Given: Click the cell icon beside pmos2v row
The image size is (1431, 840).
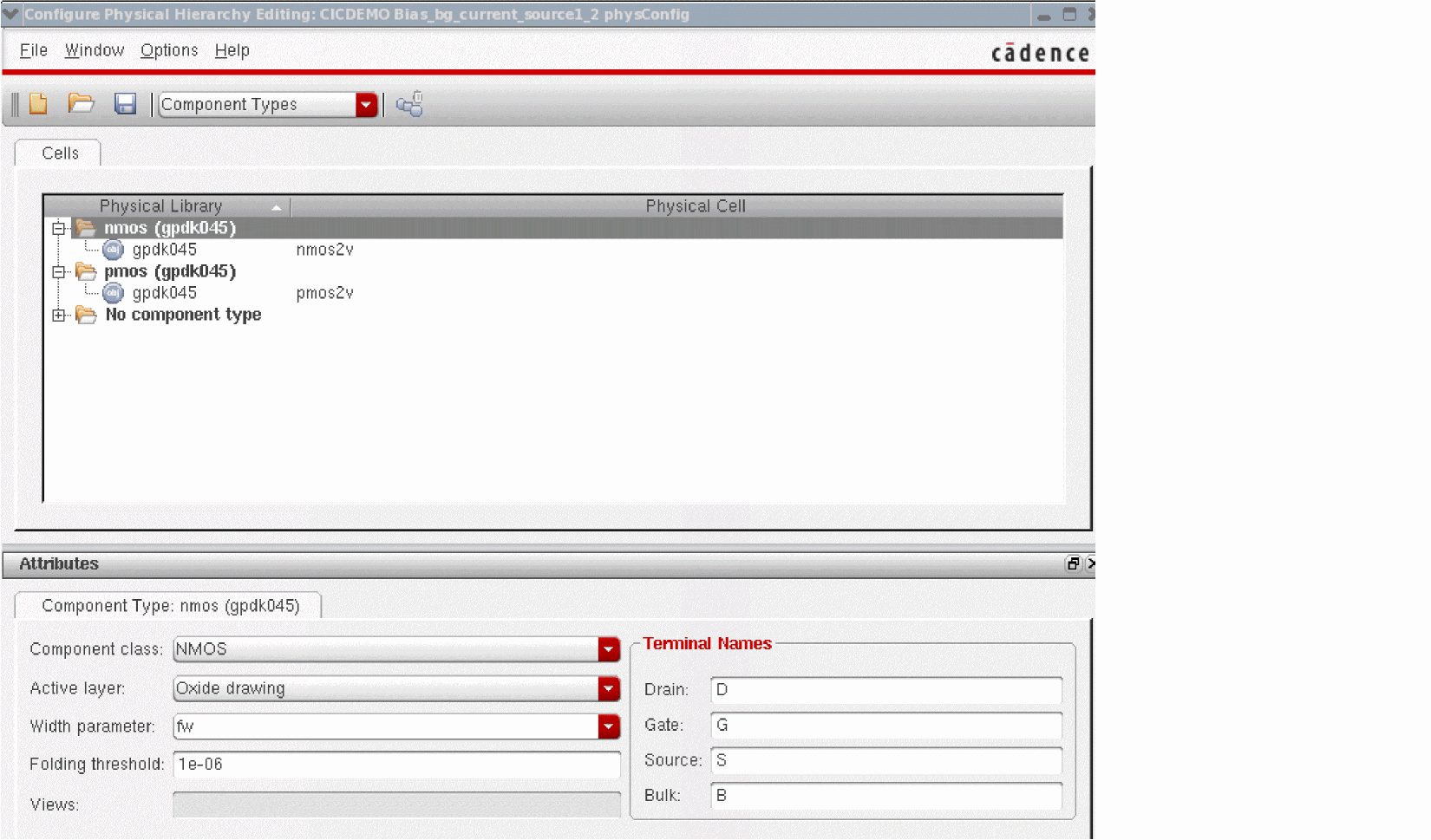Looking at the screenshot, I should (113, 293).
